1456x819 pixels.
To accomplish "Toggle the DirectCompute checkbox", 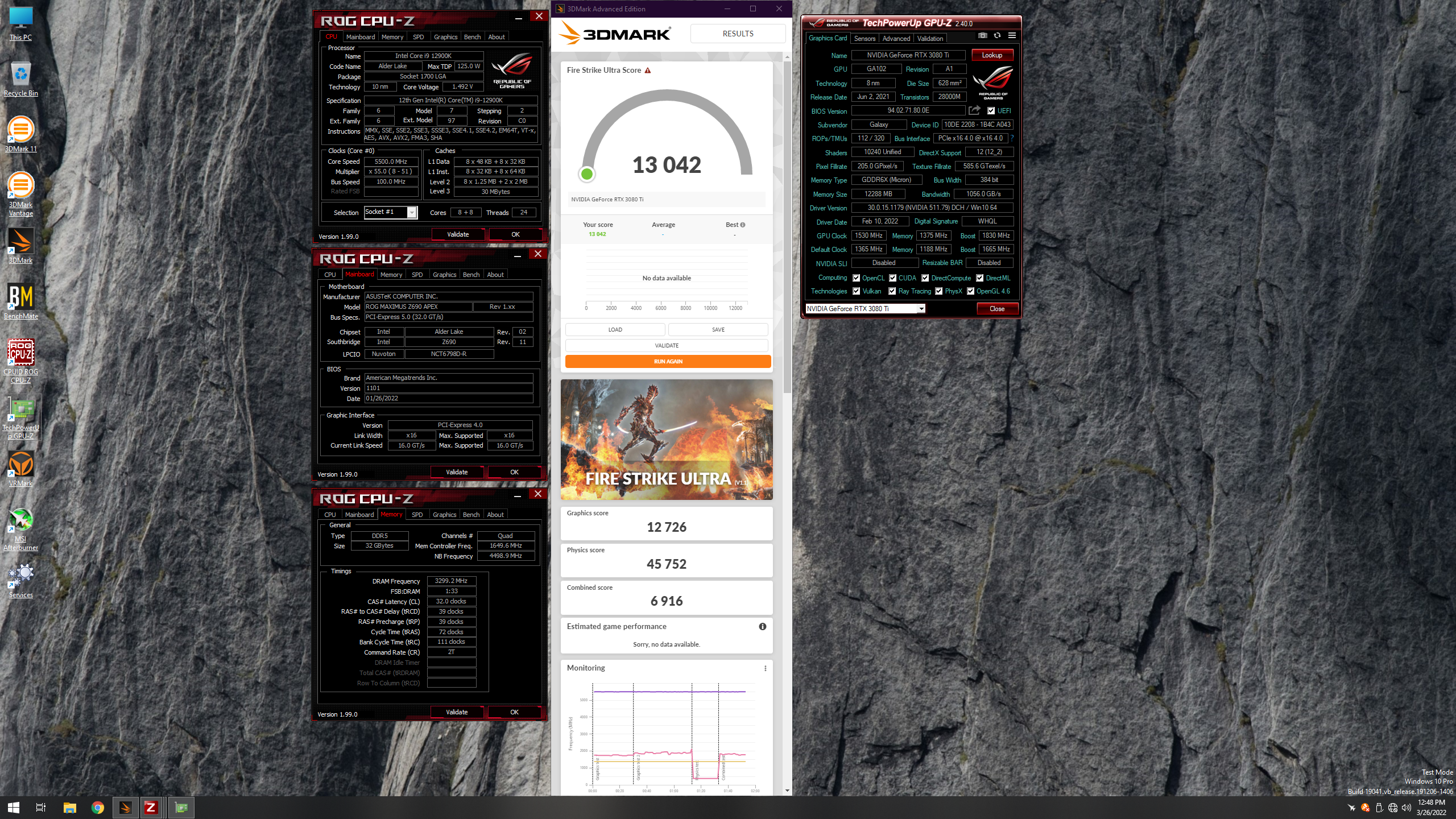I will coord(925,278).
